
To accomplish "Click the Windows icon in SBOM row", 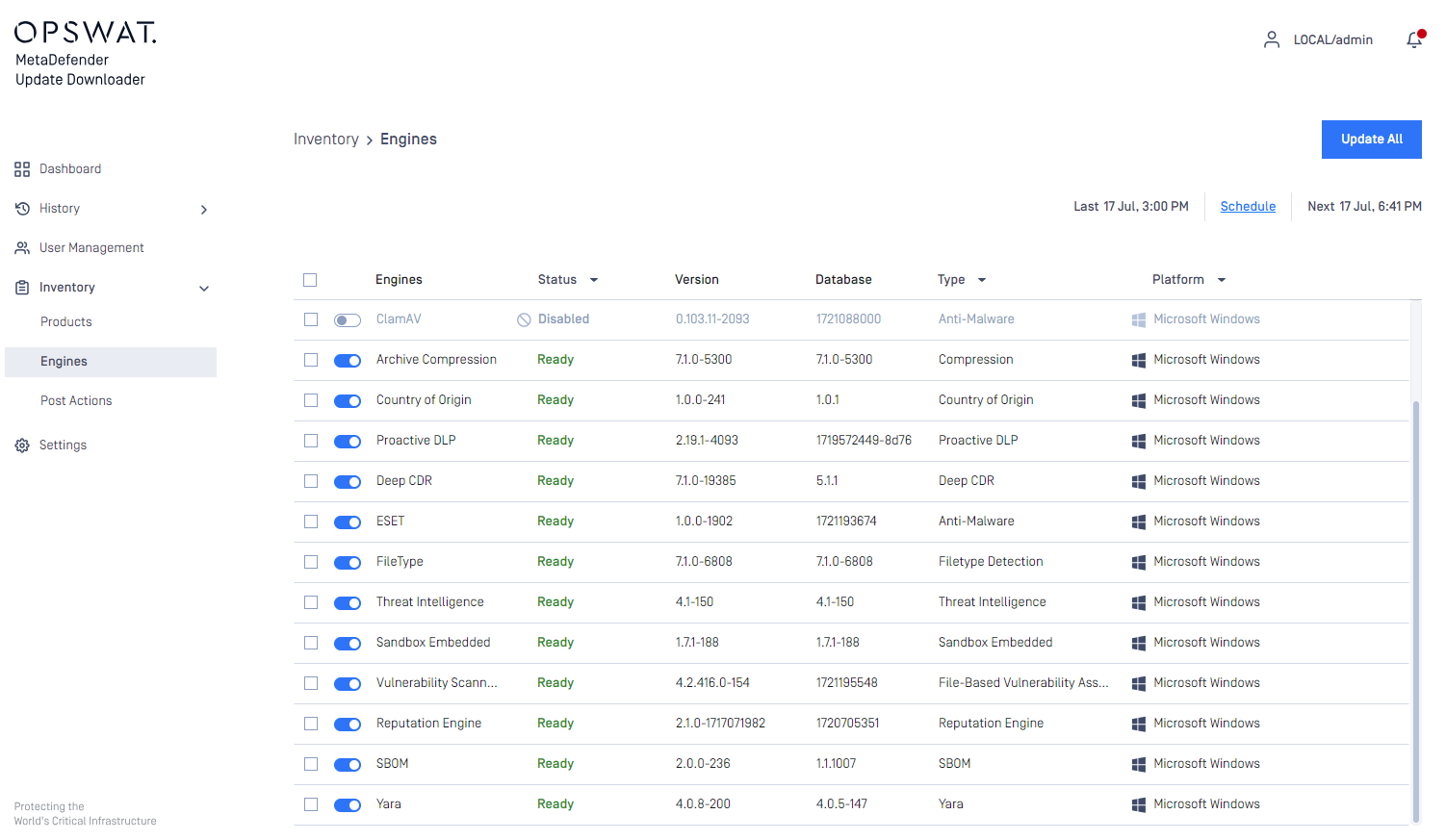I will 1139,764.
